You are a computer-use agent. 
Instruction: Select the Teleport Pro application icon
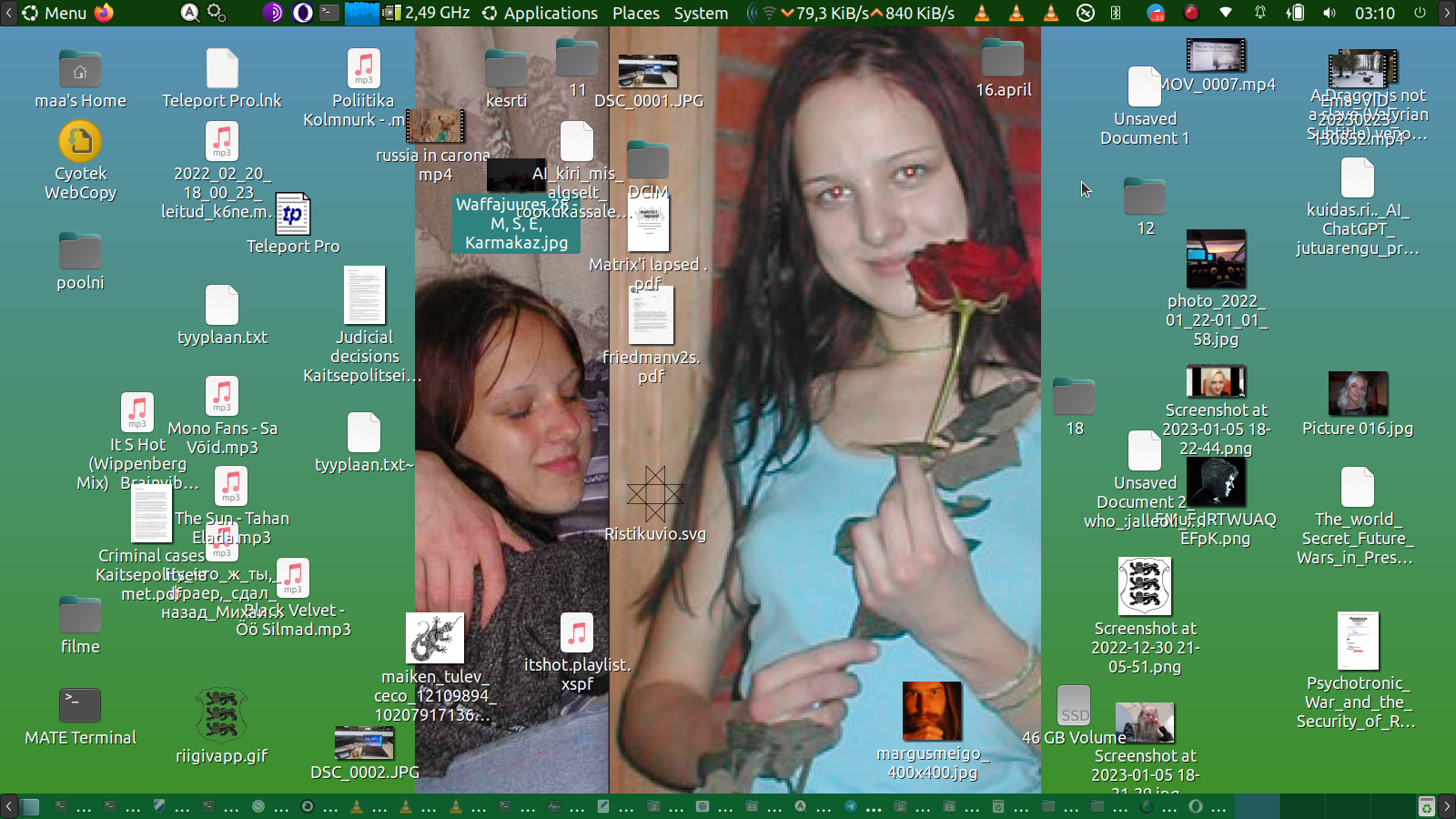pos(292,223)
